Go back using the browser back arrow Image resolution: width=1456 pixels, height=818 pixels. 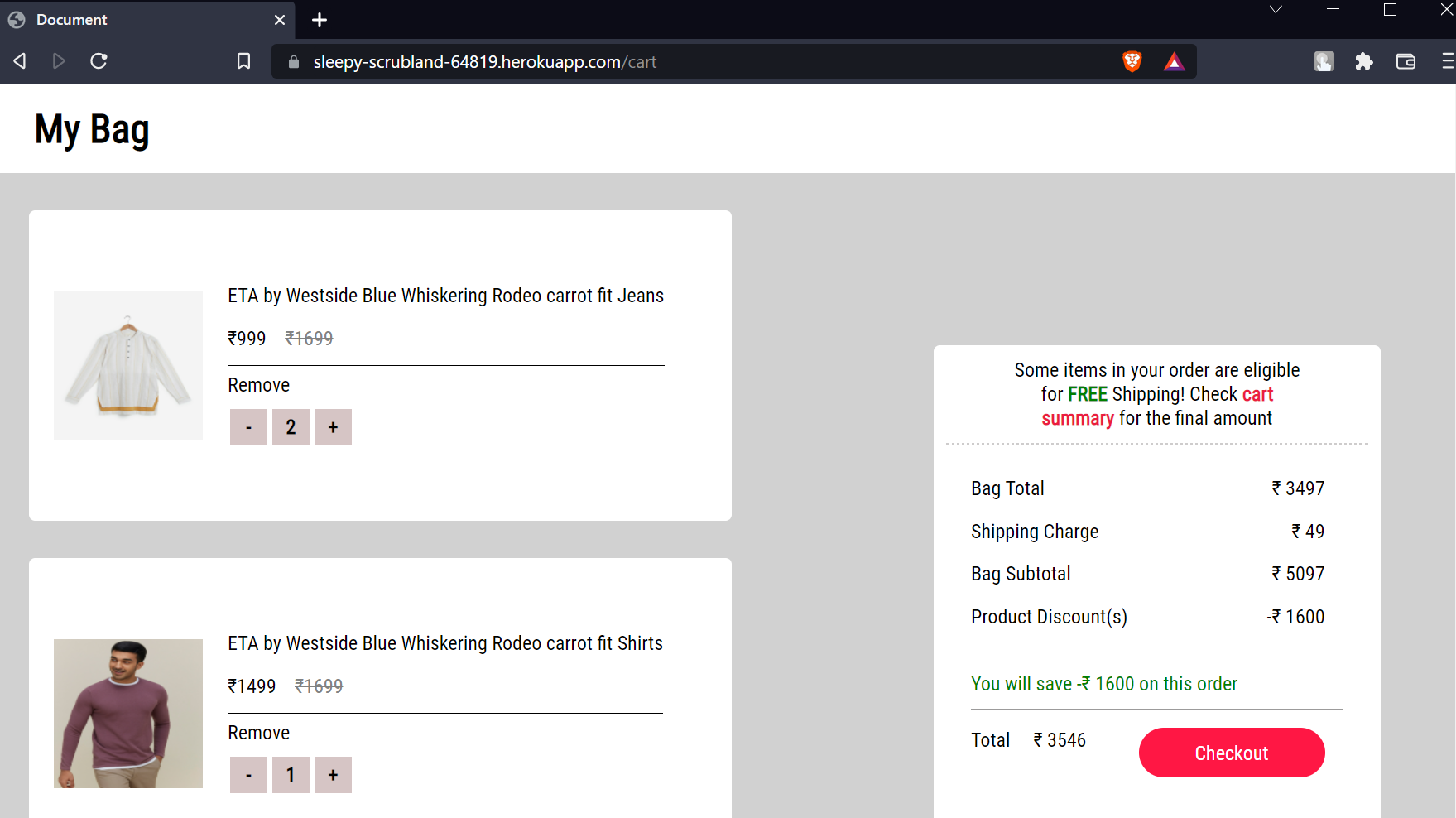(x=20, y=61)
